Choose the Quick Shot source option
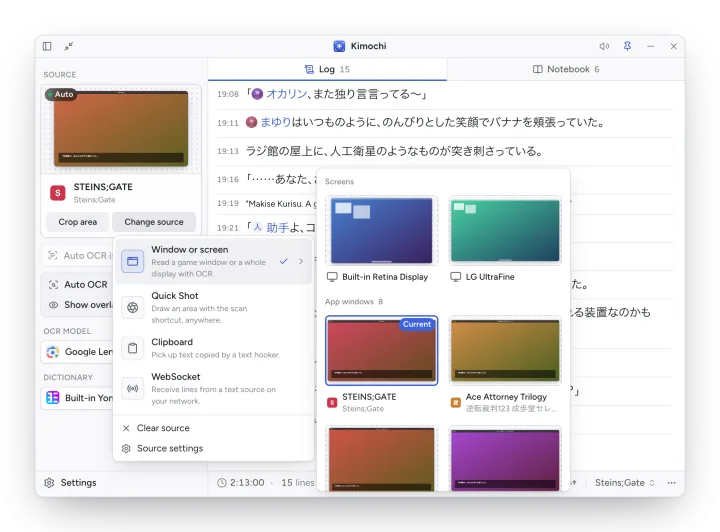This screenshot has height=532, width=720. 214,307
